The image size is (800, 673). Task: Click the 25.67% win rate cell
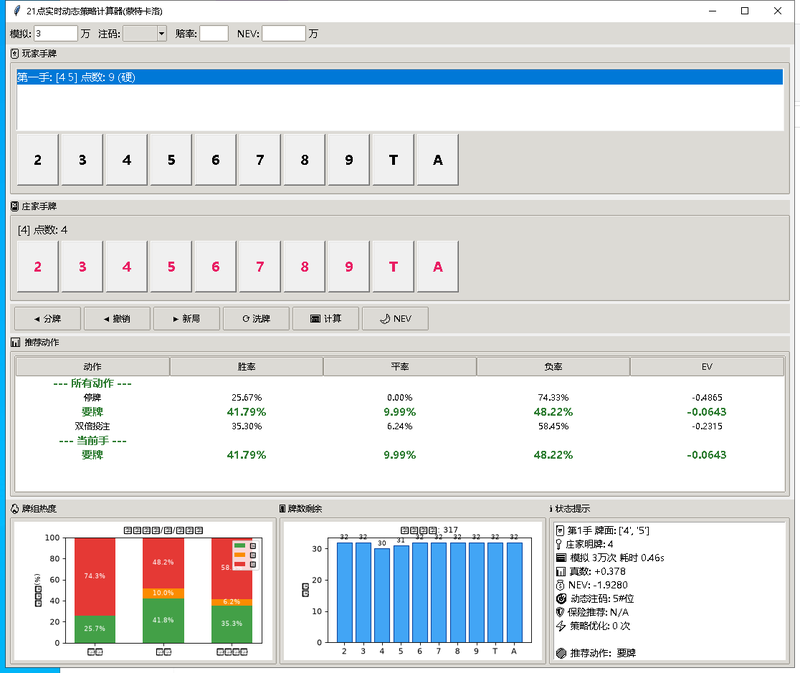246,397
